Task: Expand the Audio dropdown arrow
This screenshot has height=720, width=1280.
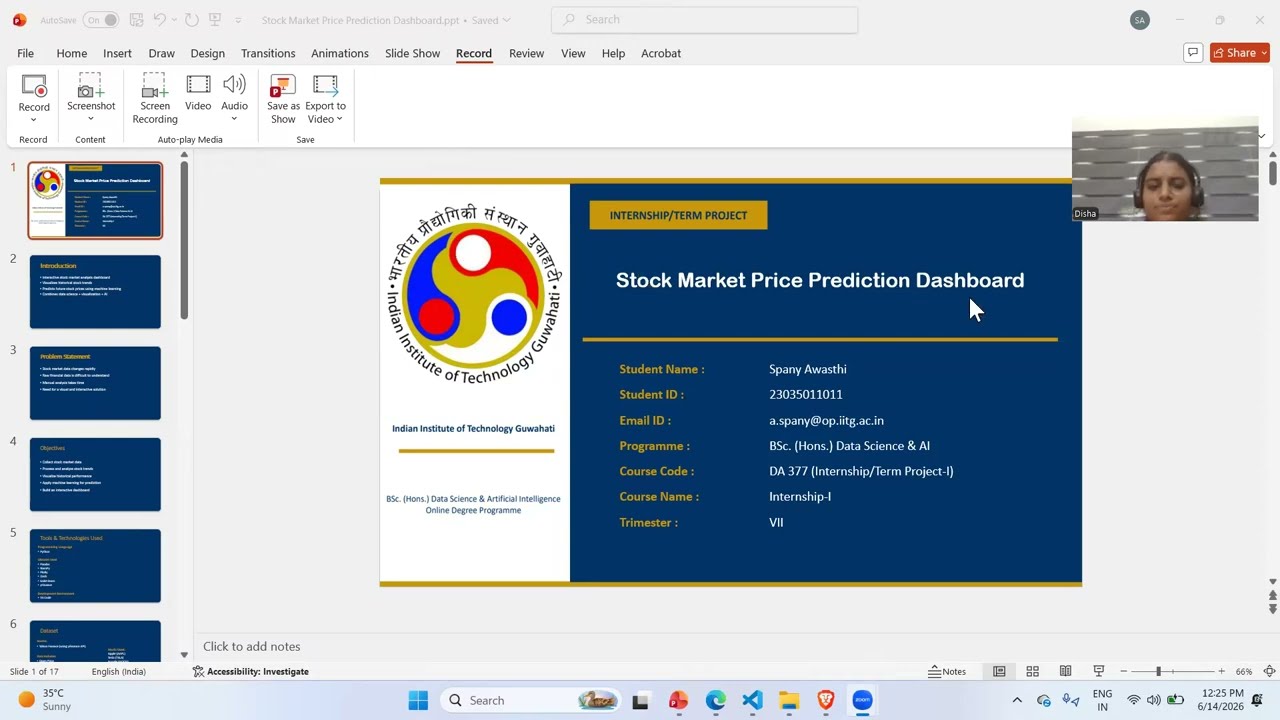Action: 235,119
